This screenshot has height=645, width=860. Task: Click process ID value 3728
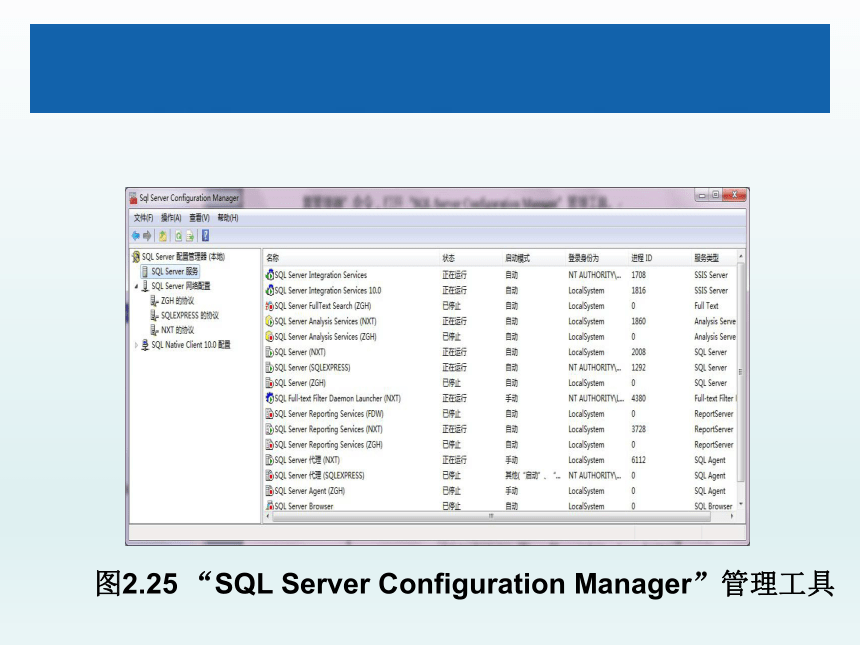pos(638,429)
